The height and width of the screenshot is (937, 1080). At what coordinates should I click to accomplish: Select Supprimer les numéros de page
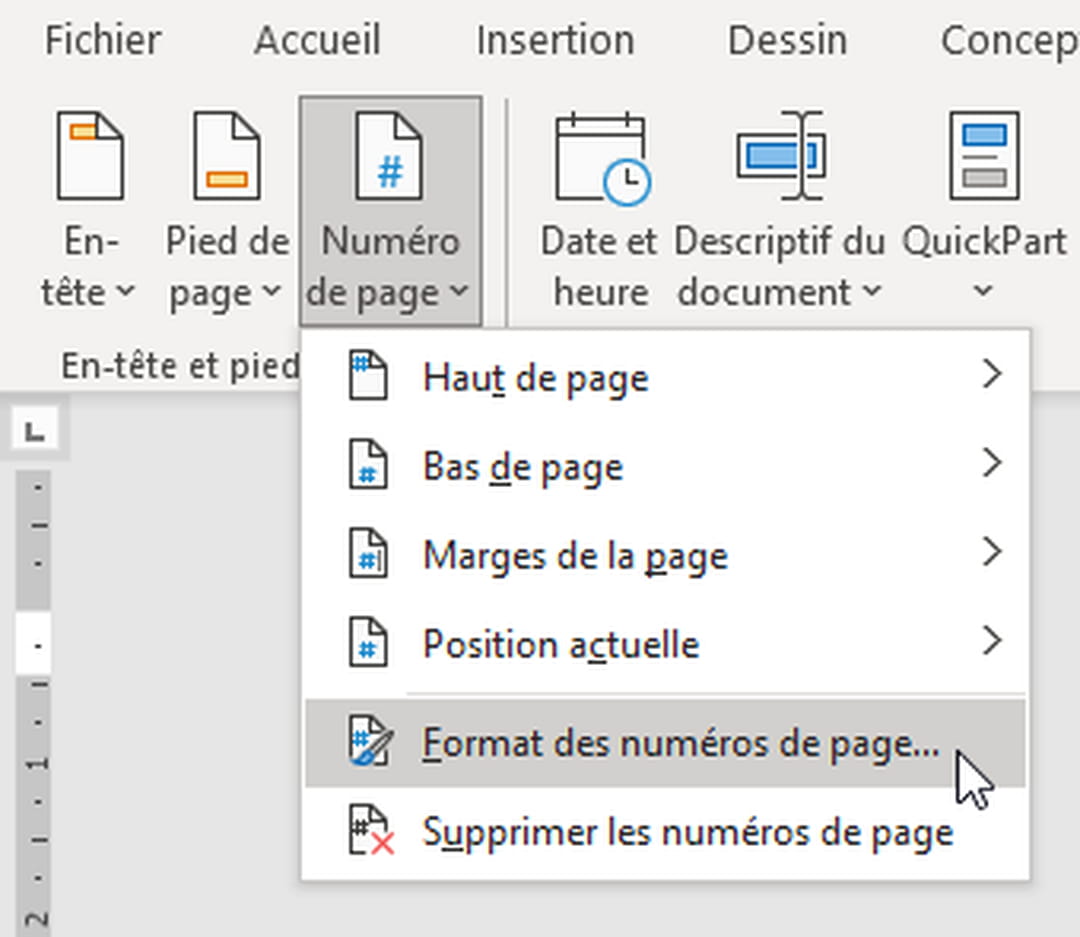(x=690, y=832)
